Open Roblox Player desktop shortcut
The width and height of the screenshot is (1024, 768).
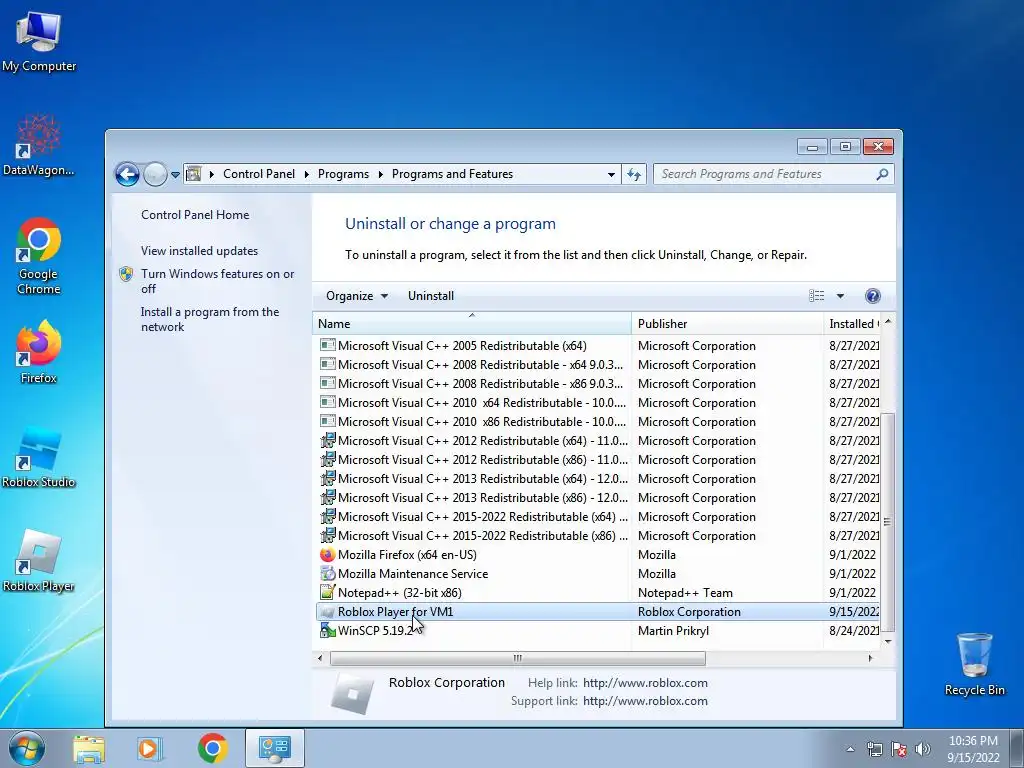pyautogui.click(x=39, y=560)
